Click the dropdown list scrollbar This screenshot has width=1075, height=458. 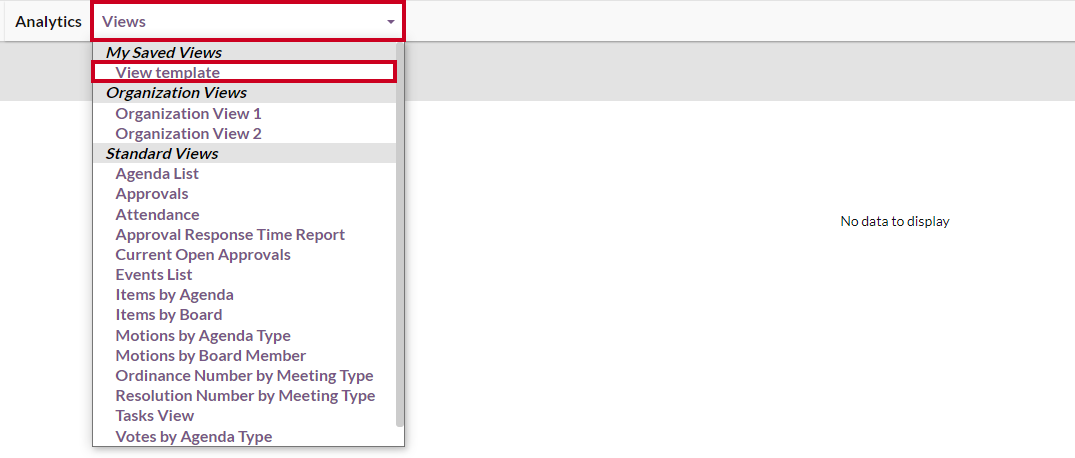400,234
